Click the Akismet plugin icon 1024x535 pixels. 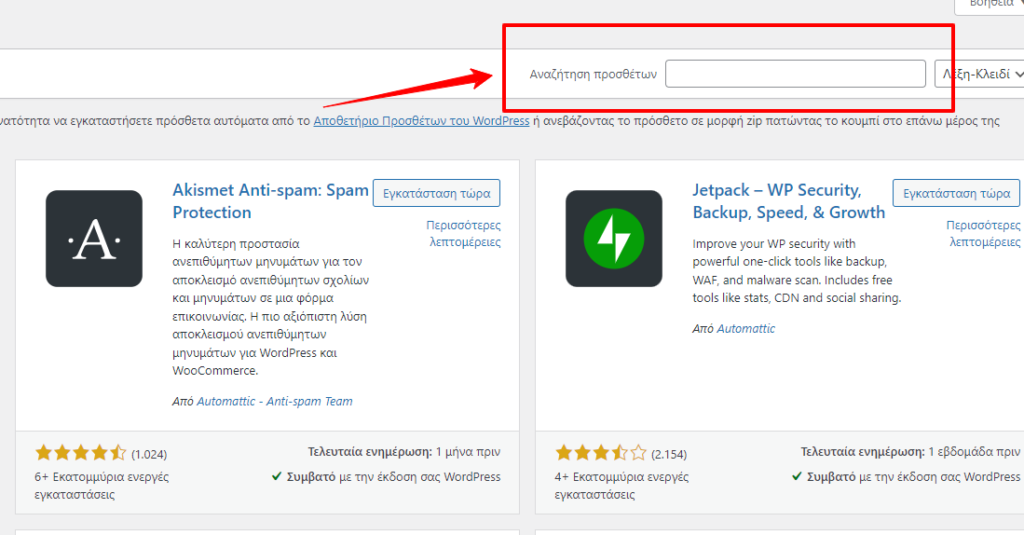pos(94,238)
